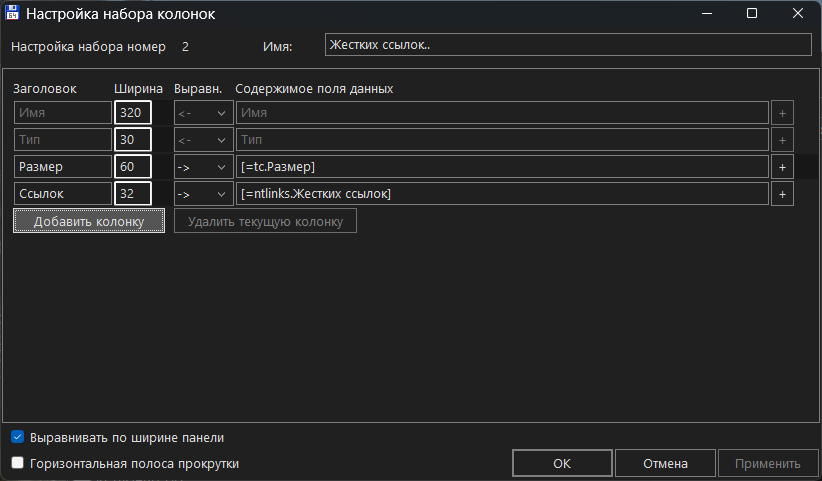Click the set name field 'Жестких ссылок..'
The height and width of the screenshot is (481, 822).
[x=567, y=45]
